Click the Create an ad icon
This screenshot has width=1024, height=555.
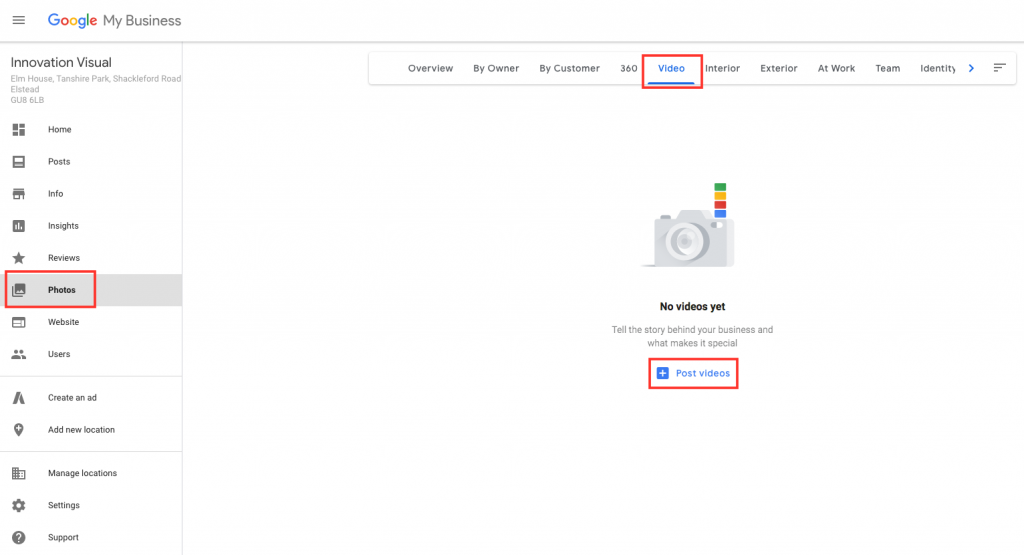(18, 398)
